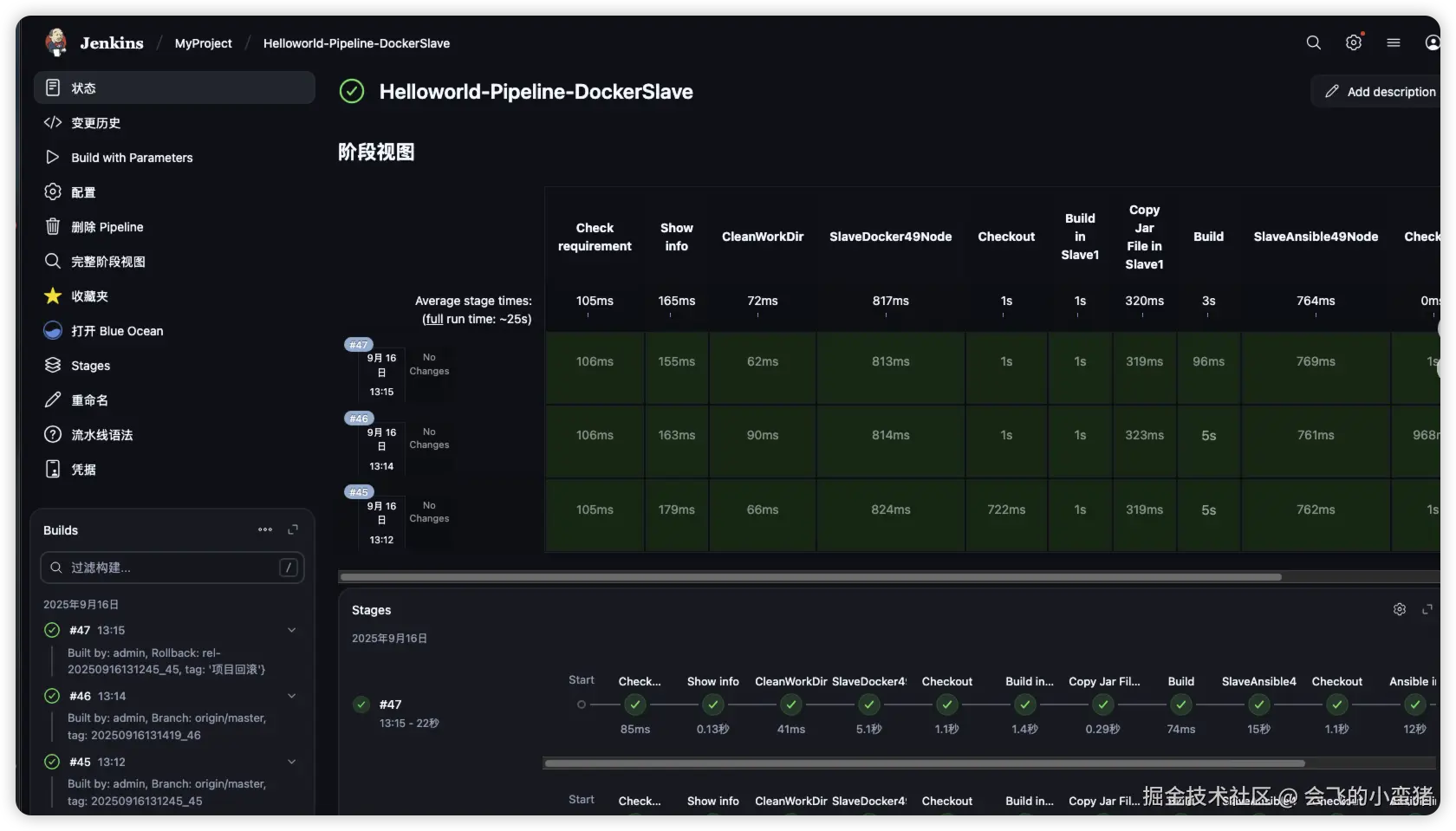Image resolution: width=1456 pixels, height=831 pixels.
Task: Click the 722ms Checkout cell for #45
Action: pyautogui.click(x=1006, y=516)
